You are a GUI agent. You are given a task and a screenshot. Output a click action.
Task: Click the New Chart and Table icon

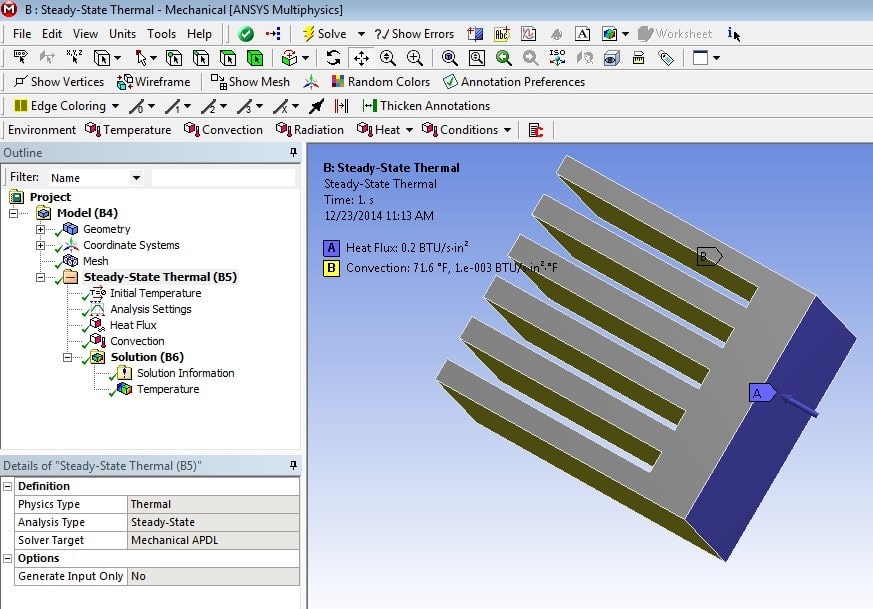[x=528, y=34]
